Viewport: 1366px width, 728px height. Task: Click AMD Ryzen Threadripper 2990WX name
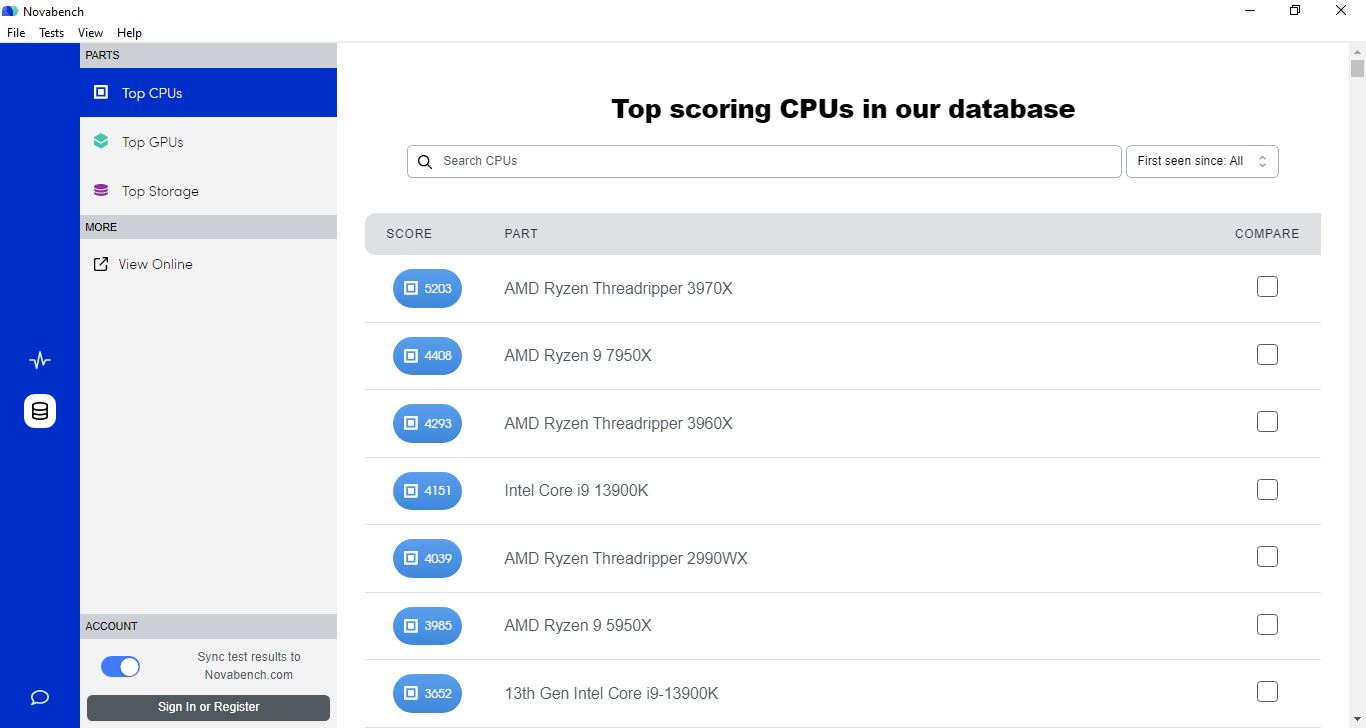[626, 558]
